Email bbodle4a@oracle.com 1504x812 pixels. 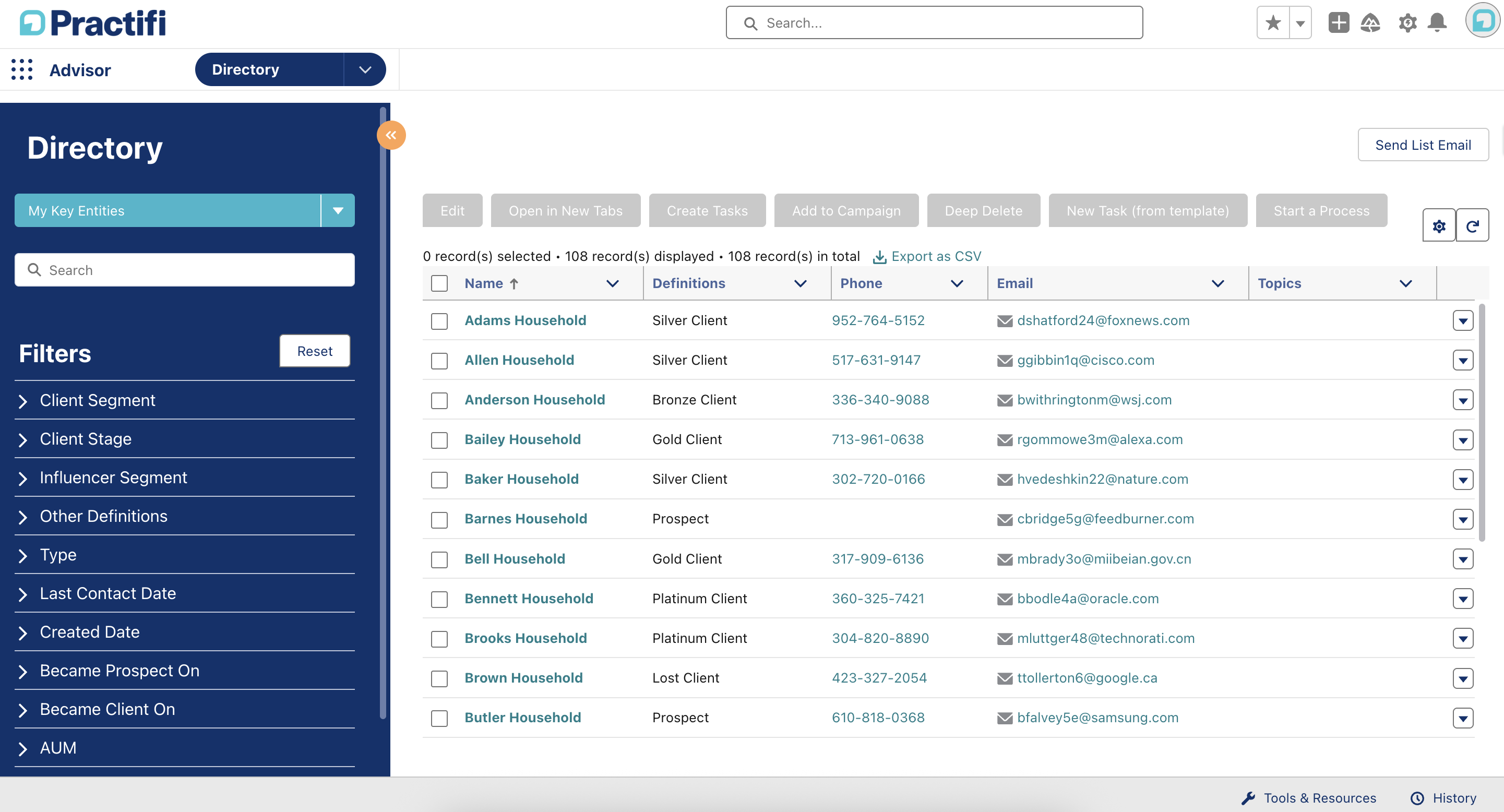pyautogui.click(x=1088, y=599)
